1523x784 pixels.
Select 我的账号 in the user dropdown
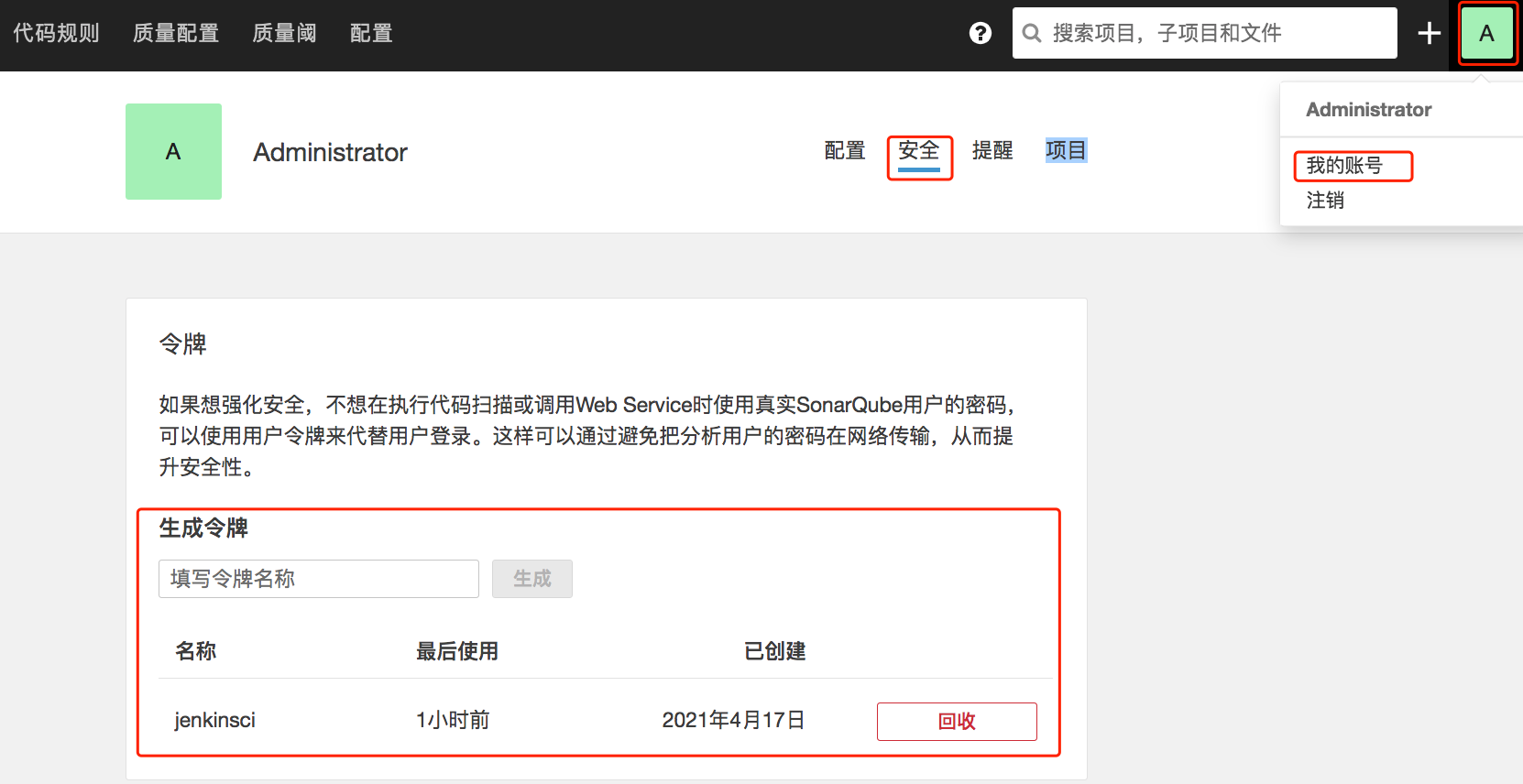click(1344, 166)
